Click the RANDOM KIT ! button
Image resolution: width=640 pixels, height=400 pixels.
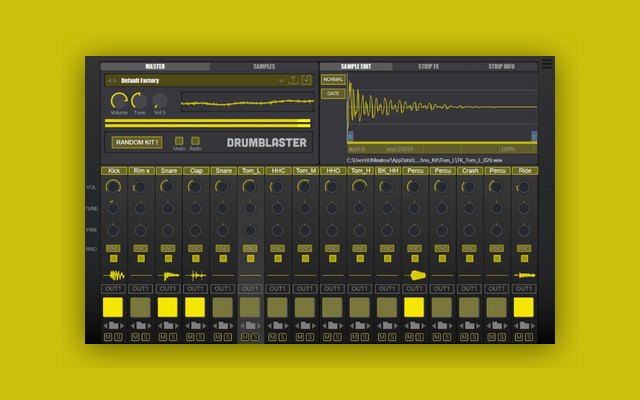coord(137,142)
